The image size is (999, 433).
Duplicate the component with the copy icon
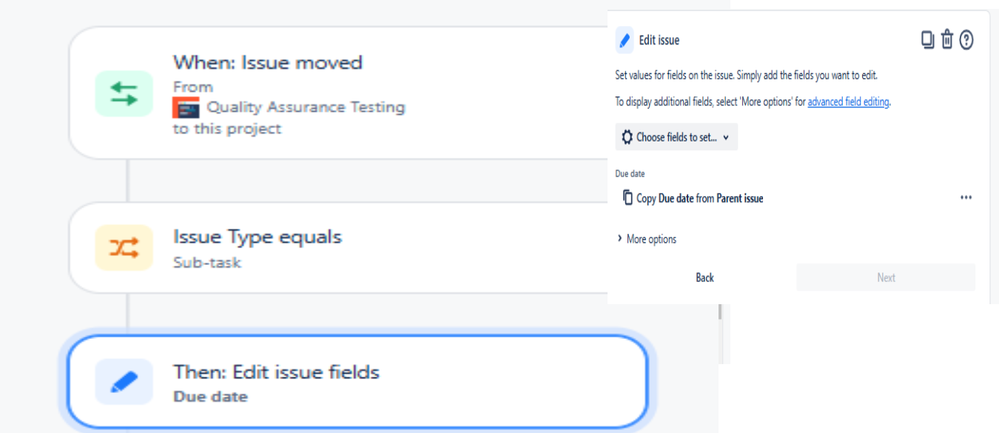927,40
